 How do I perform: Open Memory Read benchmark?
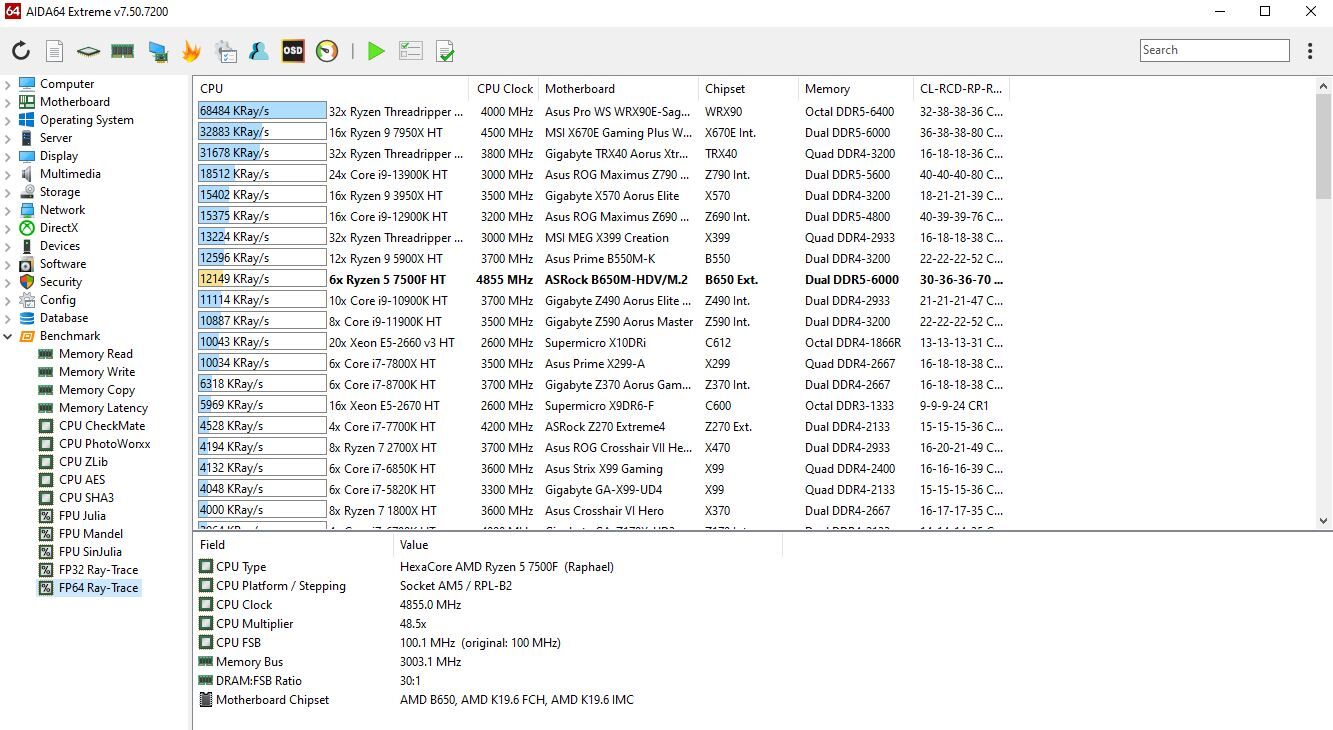[x=96, y=354]
